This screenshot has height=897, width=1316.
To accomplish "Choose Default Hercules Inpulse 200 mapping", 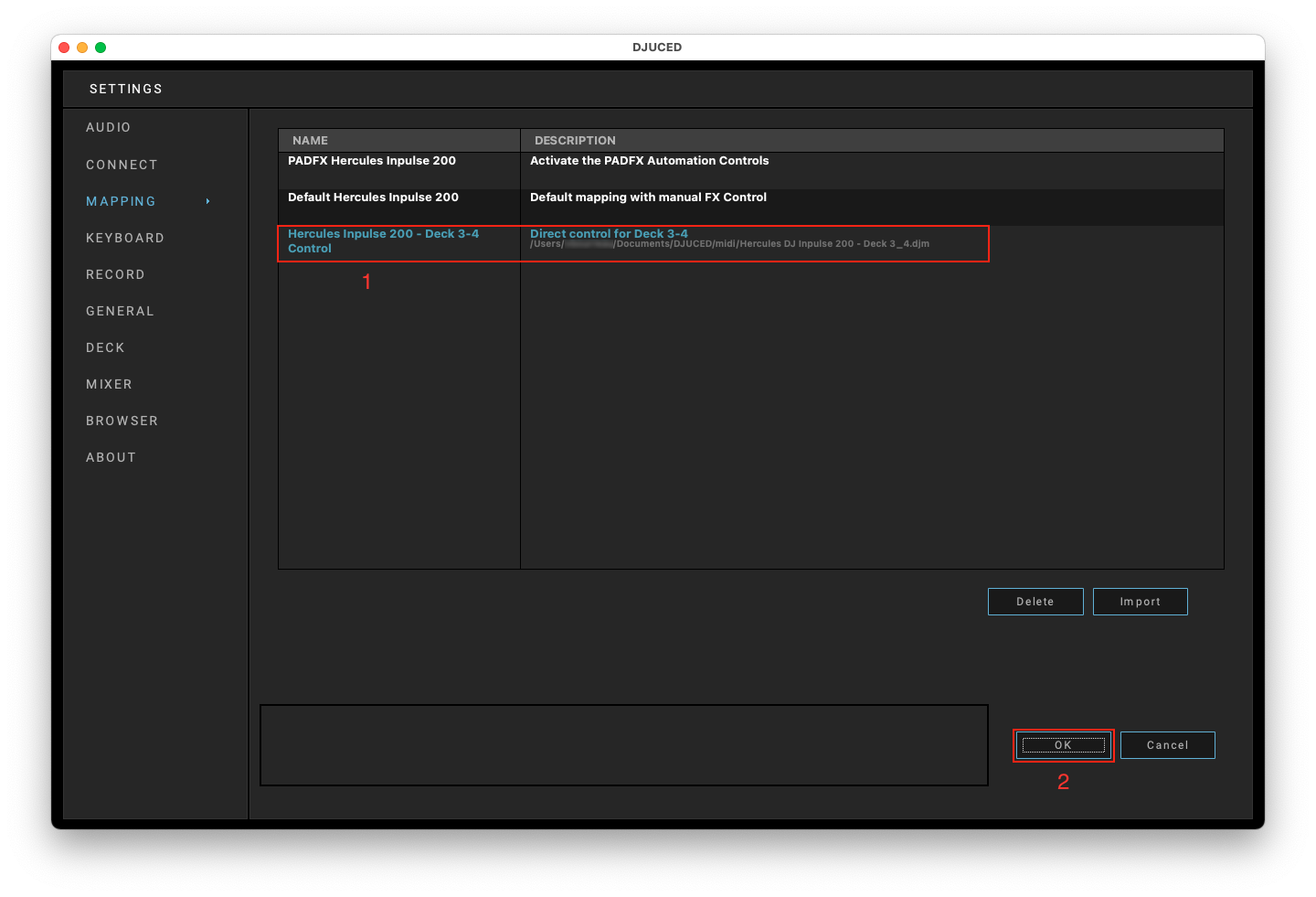I will pyautogui.click(x=373, y=198).
